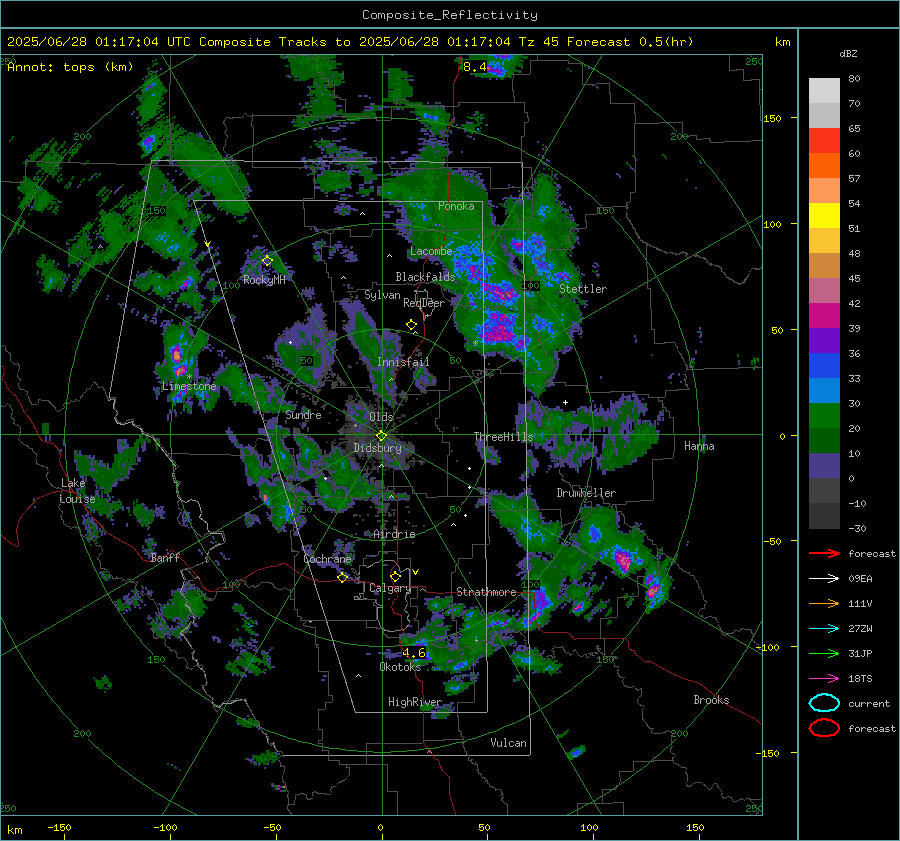Select the bright green swatch between 30 and 20
The height and width of the screenshot is (841, 900).
pyautogui.click(x=824, y=416)
